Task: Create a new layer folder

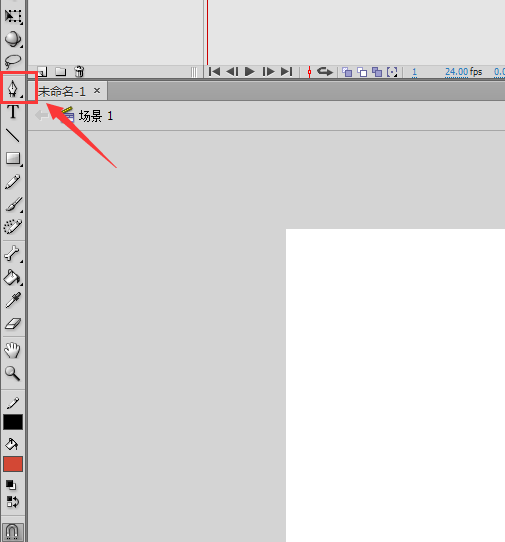Action: pyautogui.click(x=61, y=72)
